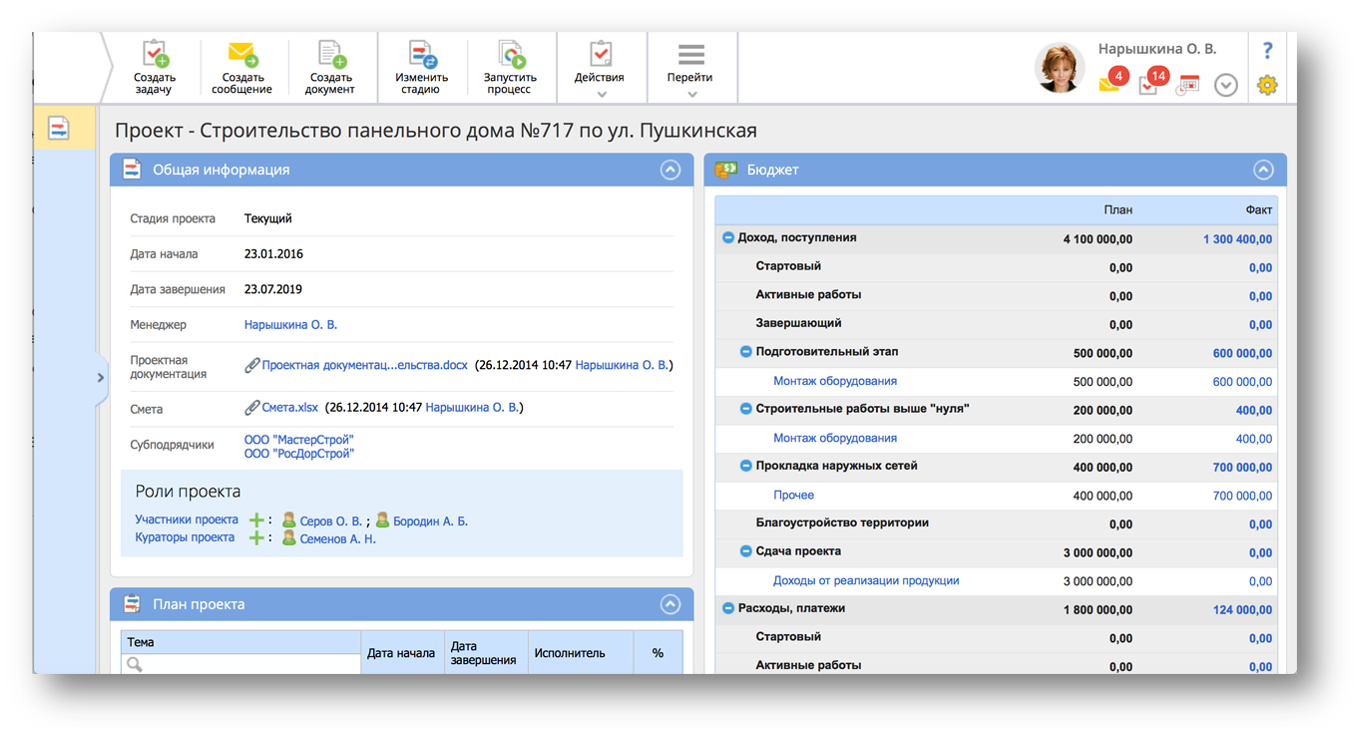Click the Факт column header in budget

(1259, 210)
